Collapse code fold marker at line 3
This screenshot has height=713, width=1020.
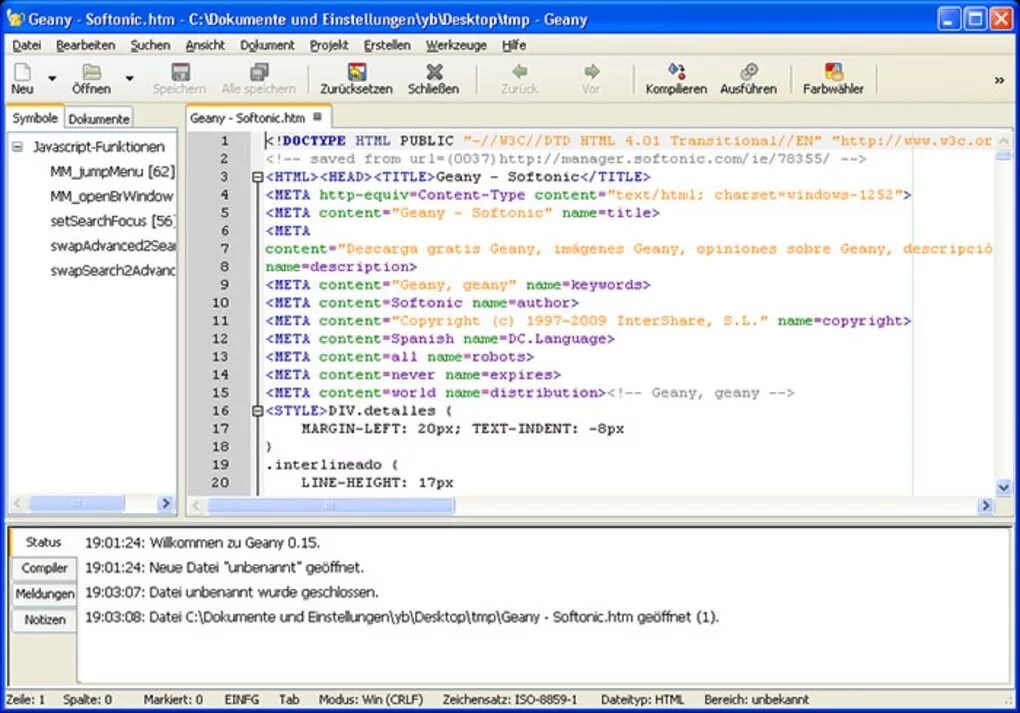257,177
